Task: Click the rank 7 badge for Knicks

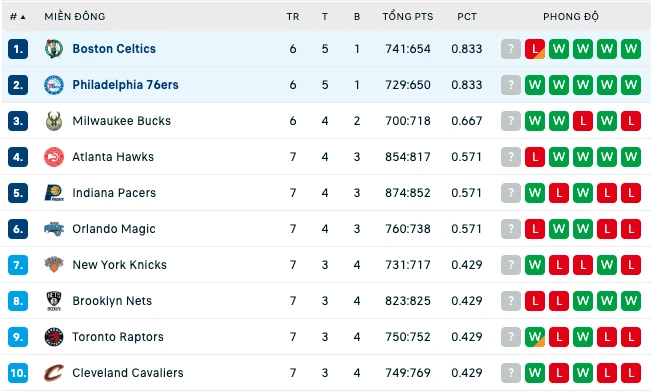Action: (x=18, y=265)
